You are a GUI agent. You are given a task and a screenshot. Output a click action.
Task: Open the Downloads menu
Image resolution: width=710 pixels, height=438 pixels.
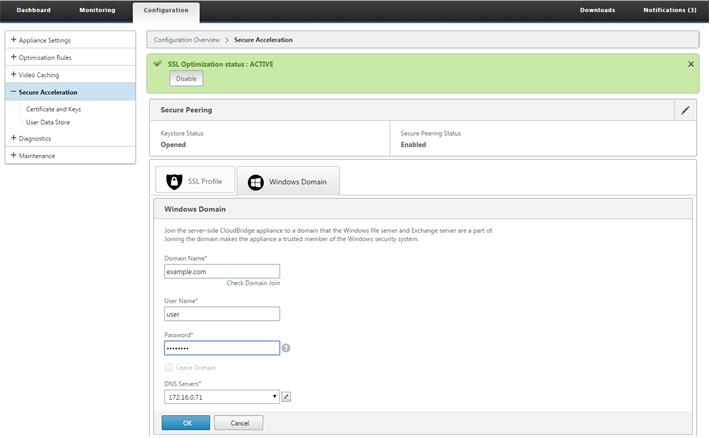click(x=597, y=10)
